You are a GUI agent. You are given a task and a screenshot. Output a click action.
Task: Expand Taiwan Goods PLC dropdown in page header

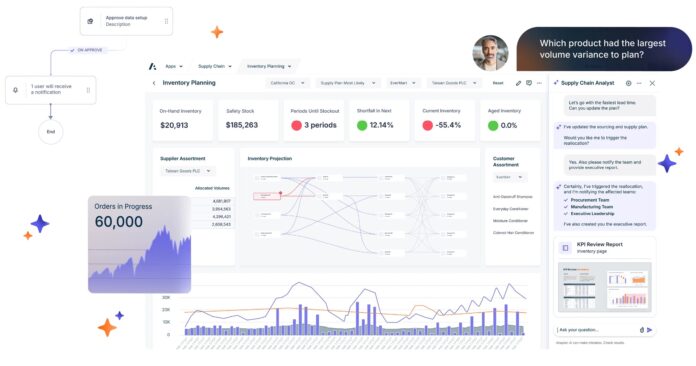454,83
